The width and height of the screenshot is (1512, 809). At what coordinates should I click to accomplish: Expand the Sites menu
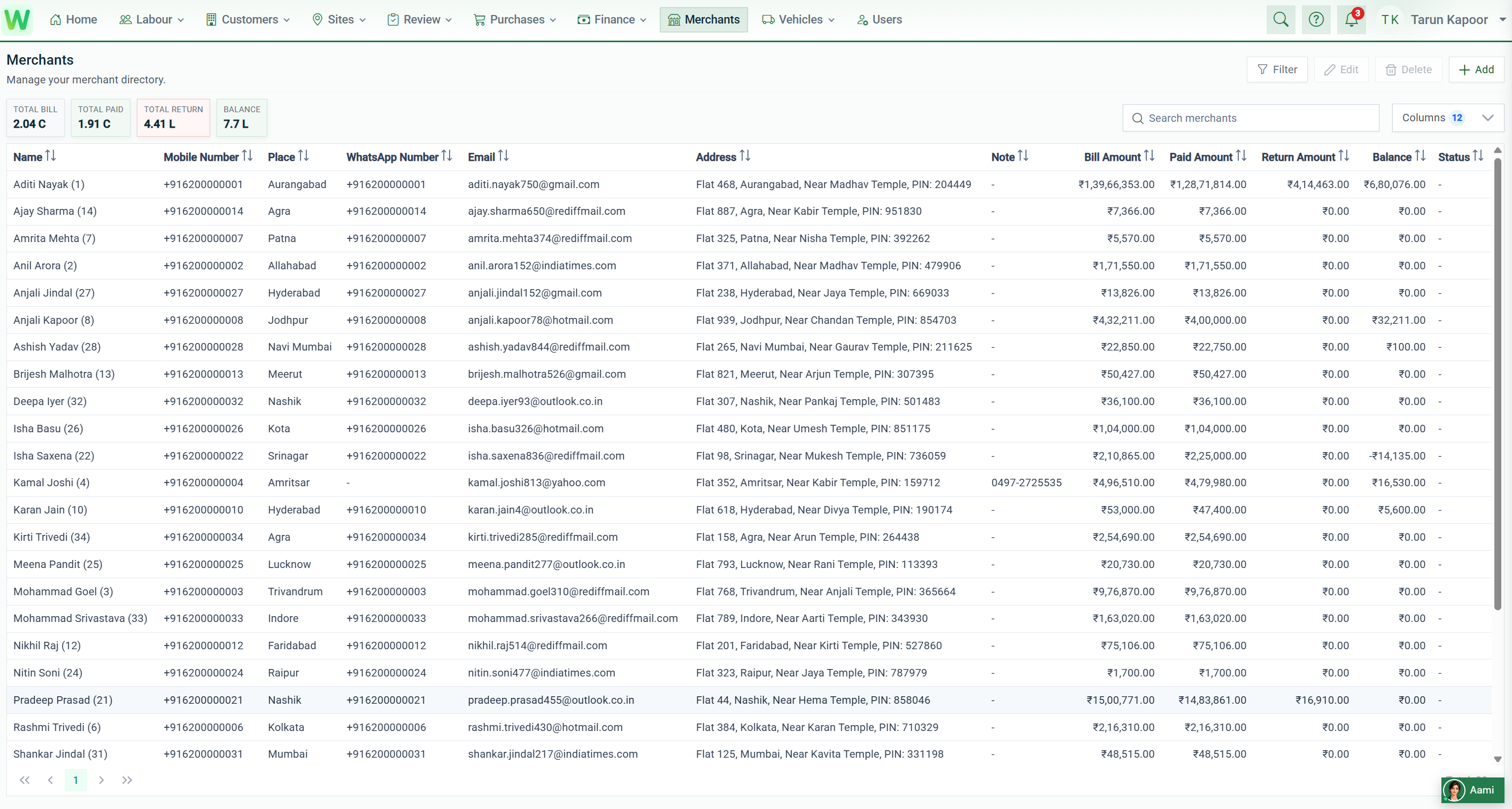[340, 19]
